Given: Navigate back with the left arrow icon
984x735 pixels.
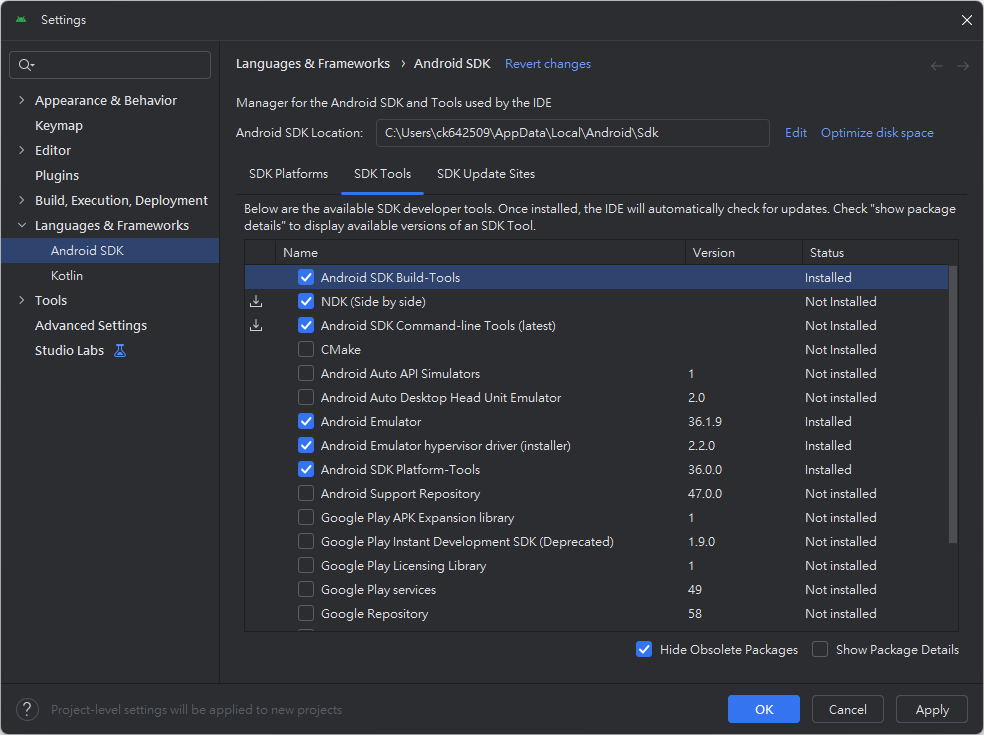Looking at the screenshot, I should point(936,66).
